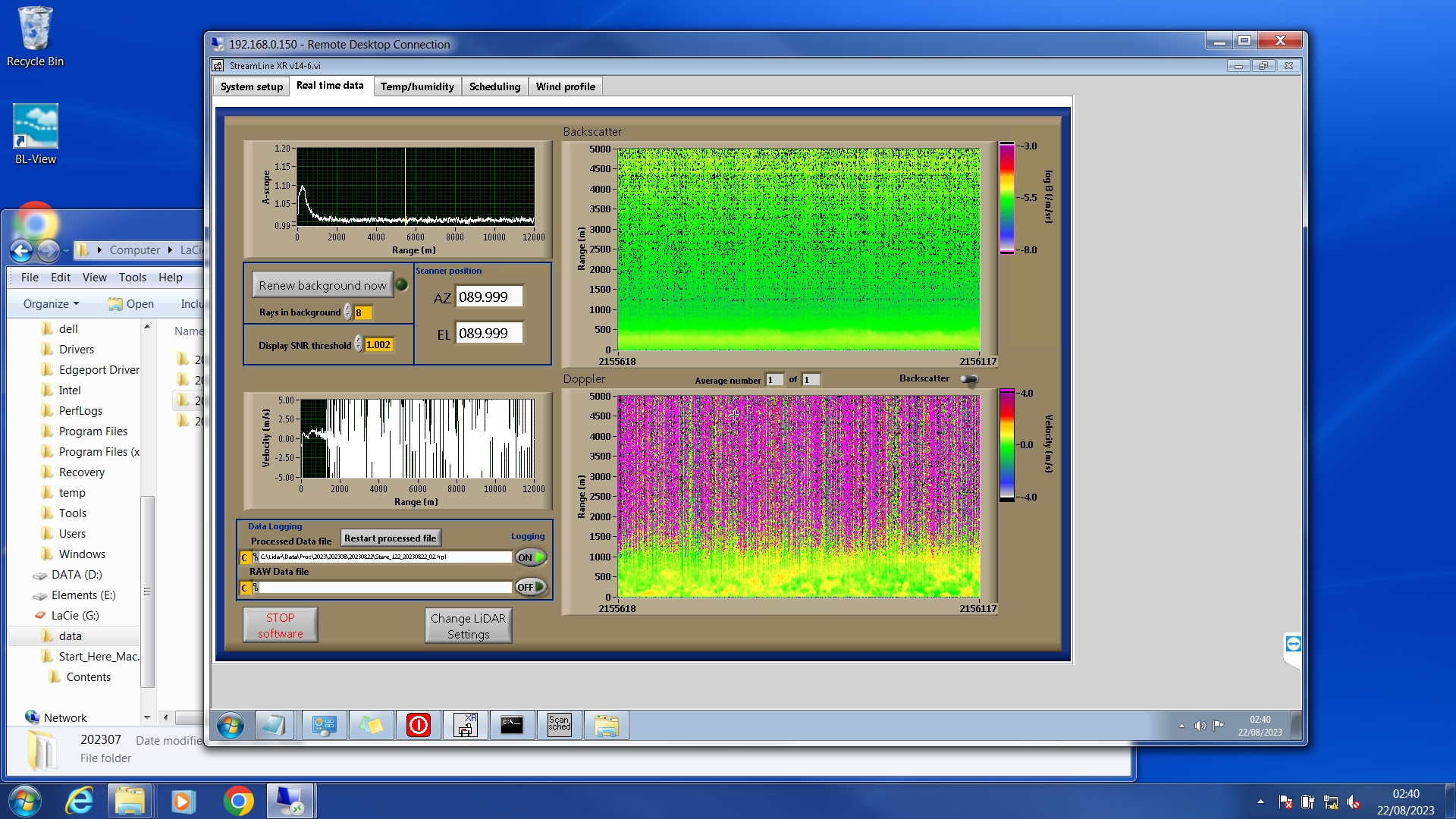The image size is (1456, 819).
Task: Open Sticky Notes in remote taskbar
Action: tap(371, 725)
